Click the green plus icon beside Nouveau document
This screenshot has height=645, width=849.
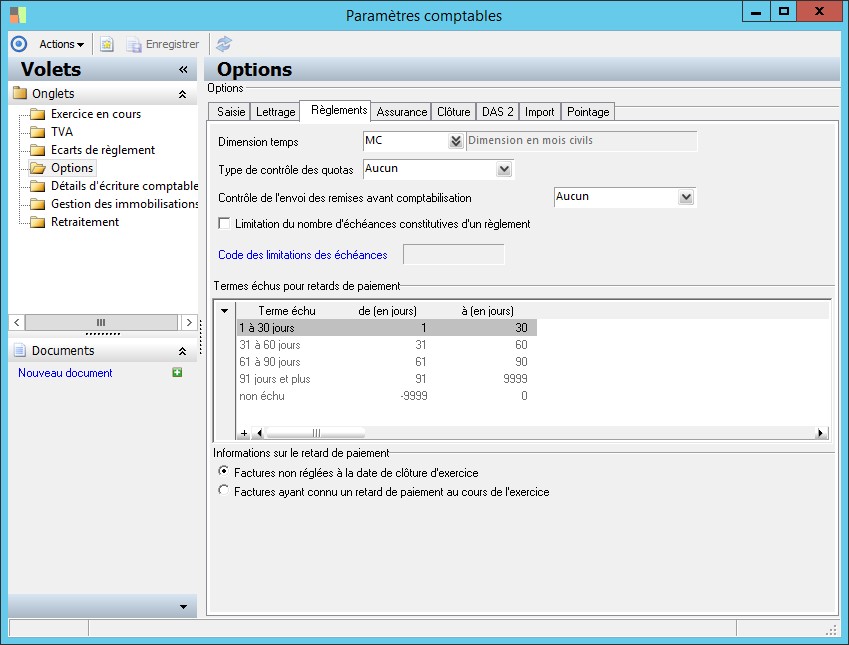point(177,373)
